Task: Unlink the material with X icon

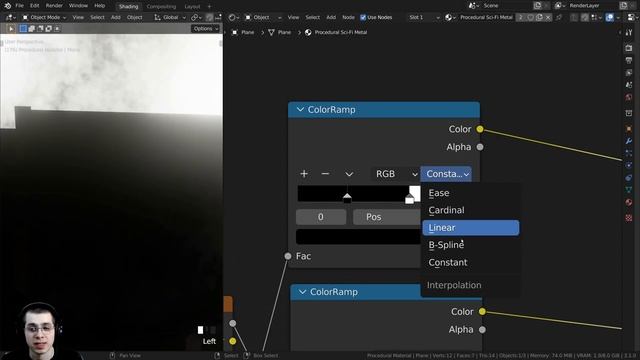Action: pos(548,17)
